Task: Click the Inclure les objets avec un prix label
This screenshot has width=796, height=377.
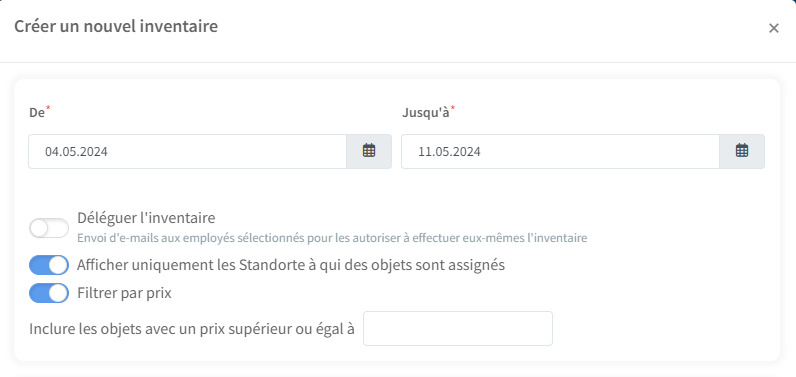Action: tap(192, 329)
